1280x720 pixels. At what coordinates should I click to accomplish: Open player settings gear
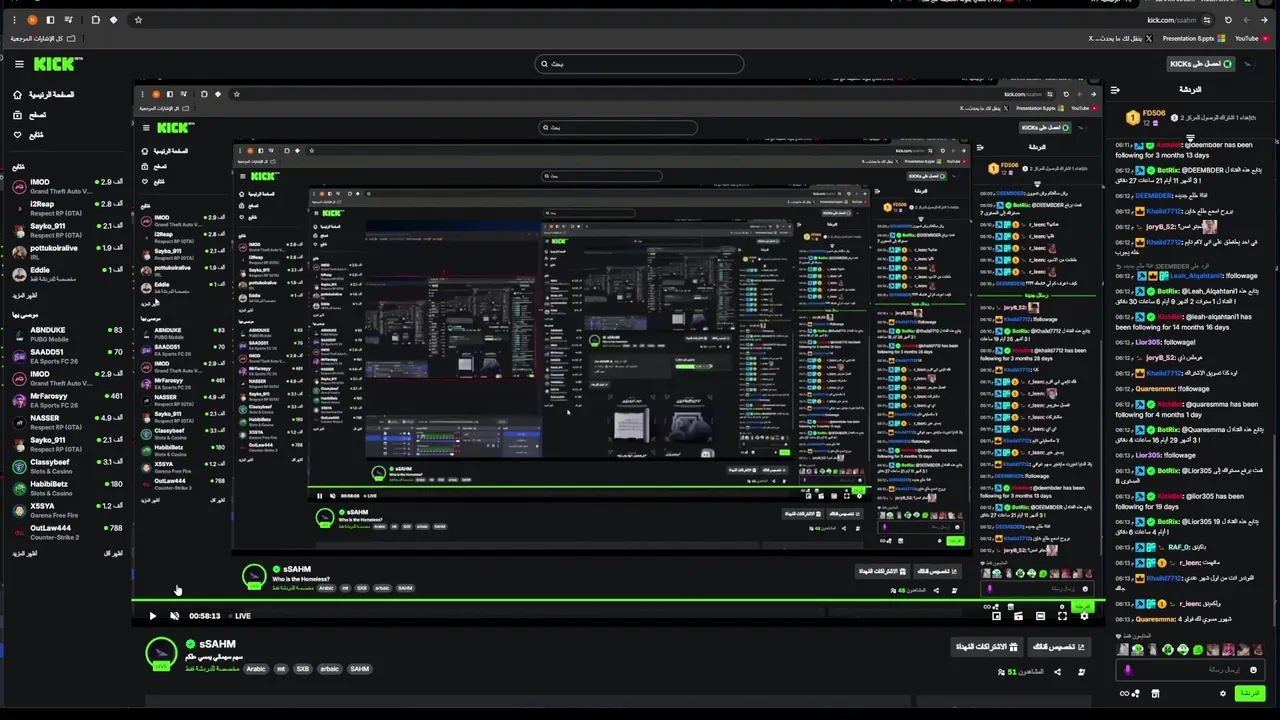tap(1084, 616)
